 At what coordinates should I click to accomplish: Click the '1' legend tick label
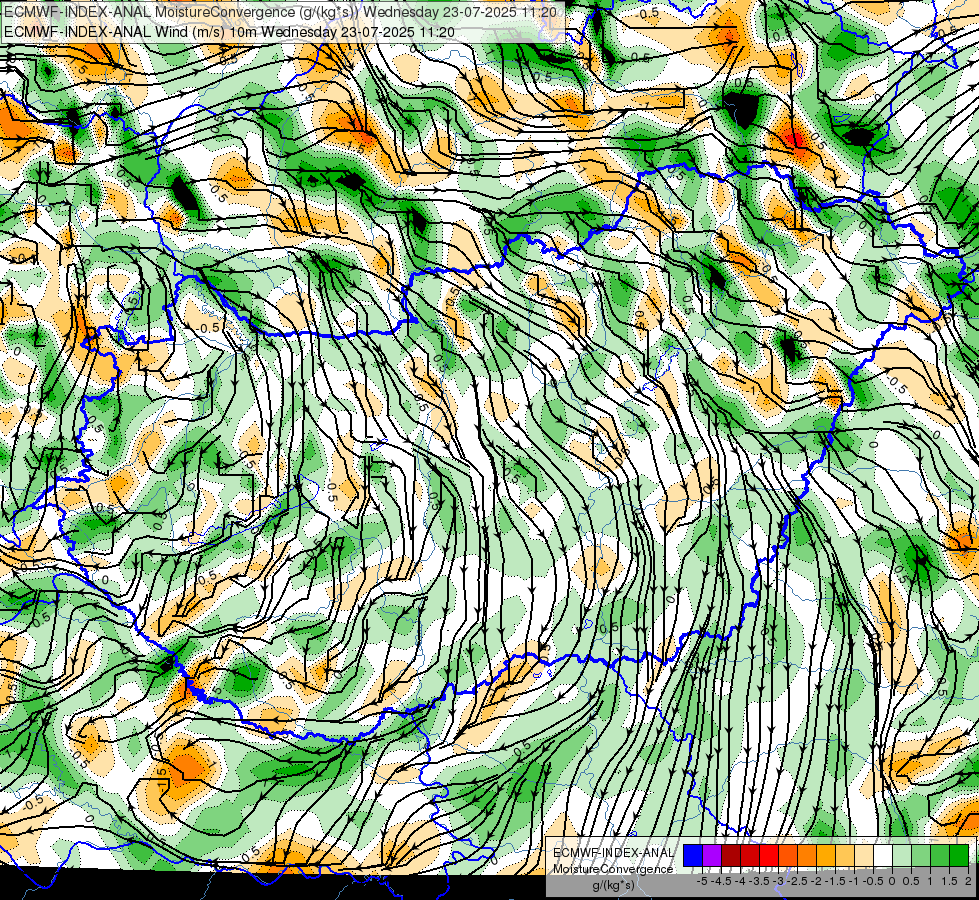(x=930, y=881)
